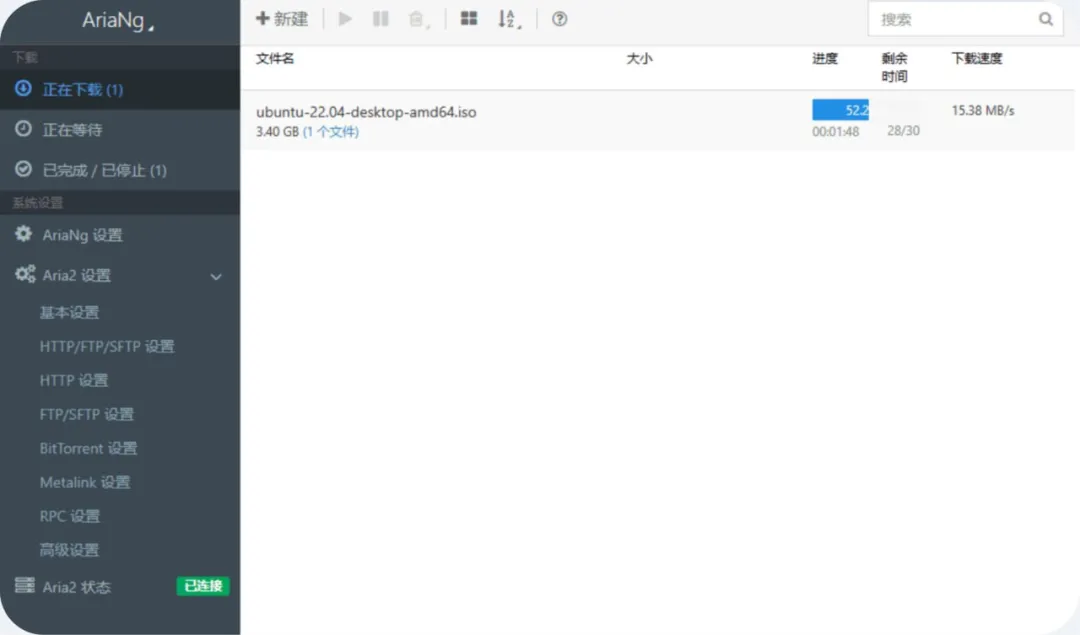Open Metalink 设置 submenu item
Screen dimensions: 1080x635
(85, 482)
